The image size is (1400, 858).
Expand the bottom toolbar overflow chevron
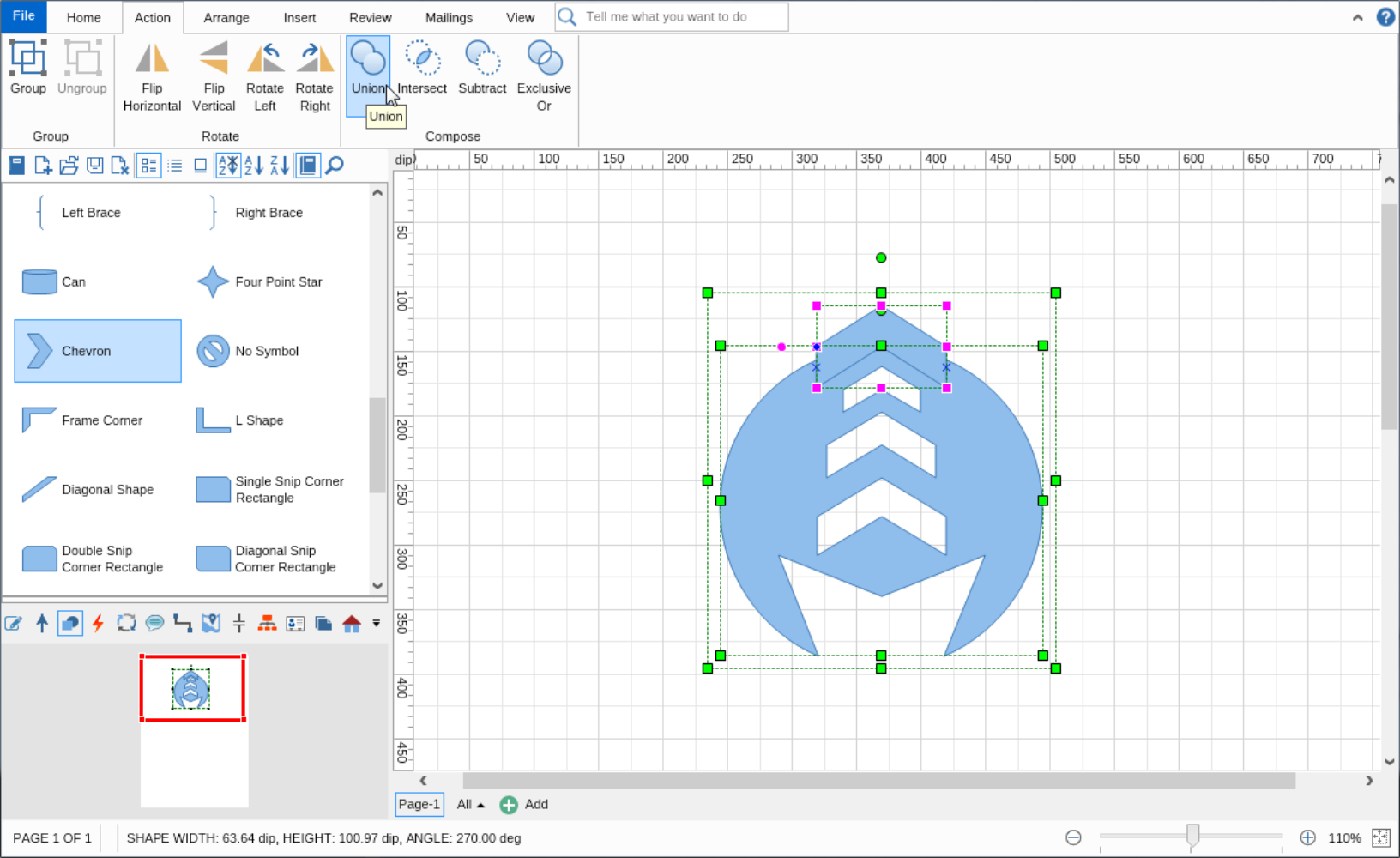376,624
